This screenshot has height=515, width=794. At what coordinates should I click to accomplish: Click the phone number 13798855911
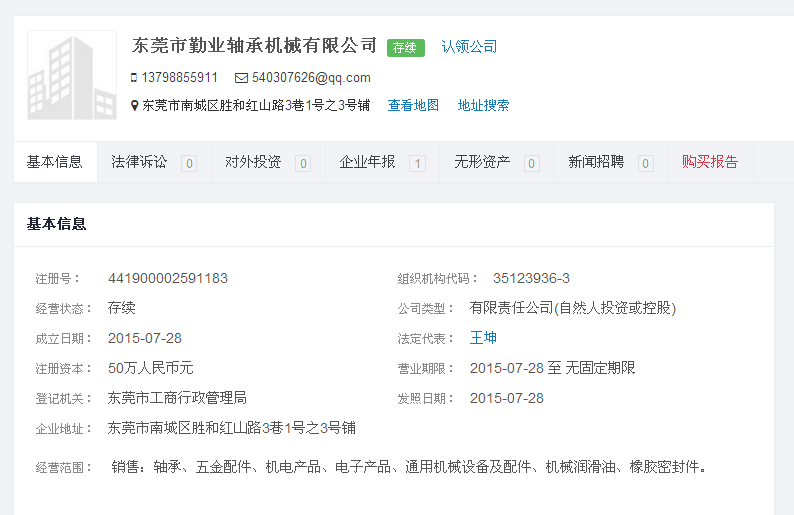(179, 78)
